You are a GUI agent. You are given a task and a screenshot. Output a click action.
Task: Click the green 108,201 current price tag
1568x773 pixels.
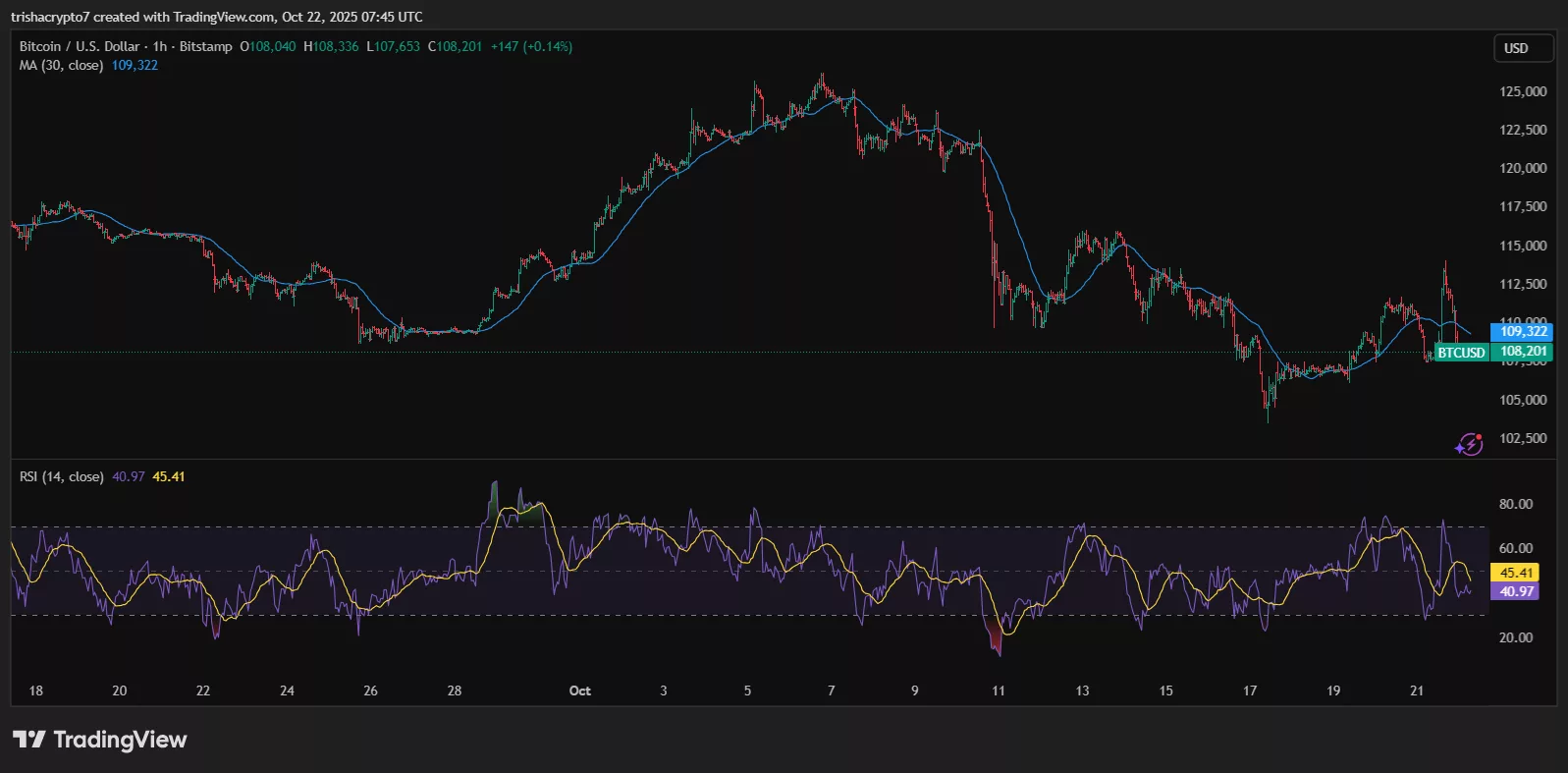(1522, 352)
